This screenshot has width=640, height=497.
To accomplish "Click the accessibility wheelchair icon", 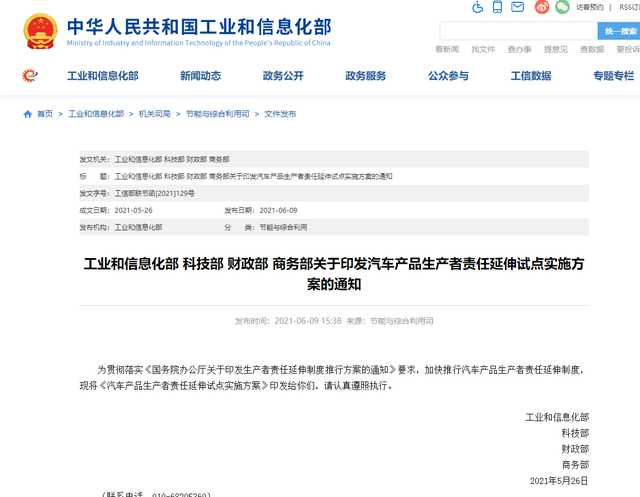I will coord(478,7).
